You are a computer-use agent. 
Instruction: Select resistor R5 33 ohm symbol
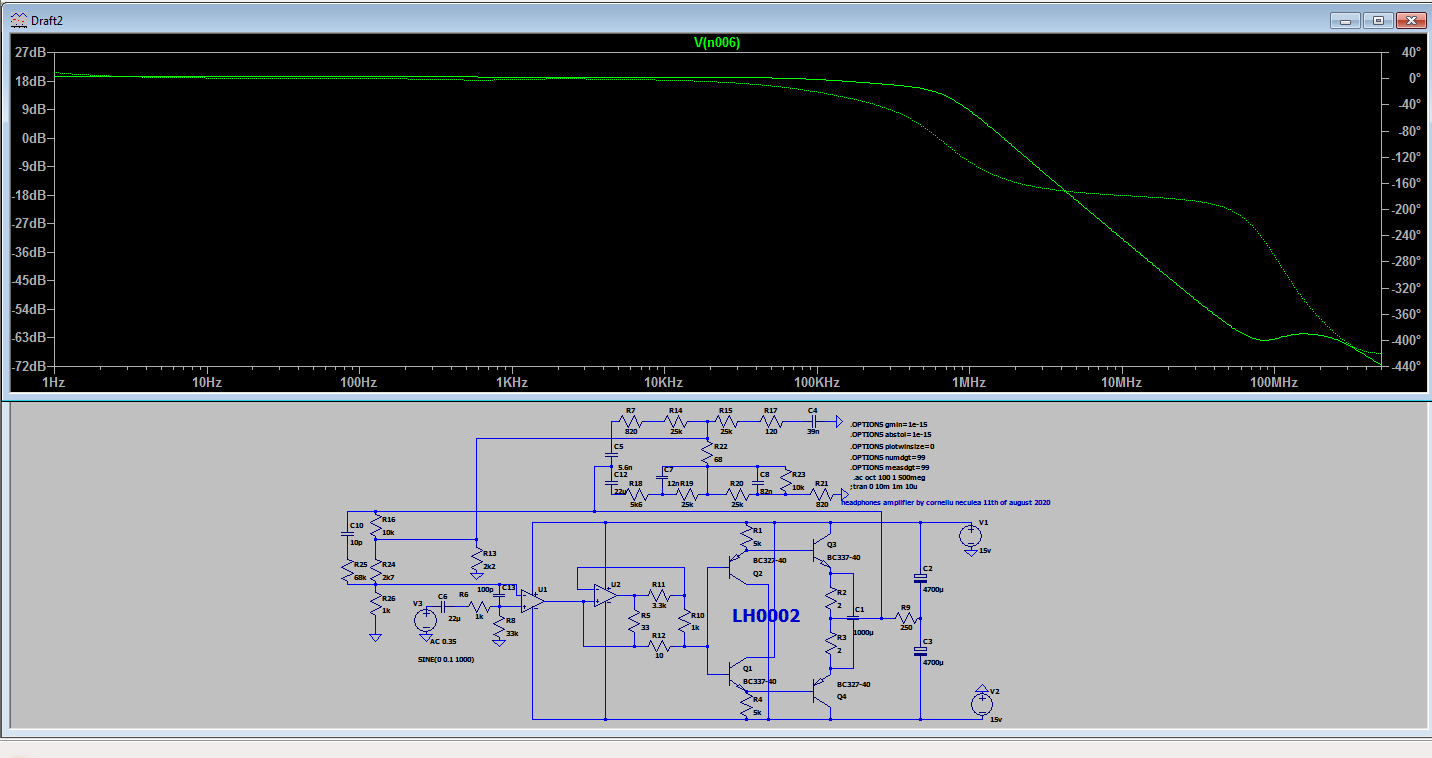tap(633, 622)
